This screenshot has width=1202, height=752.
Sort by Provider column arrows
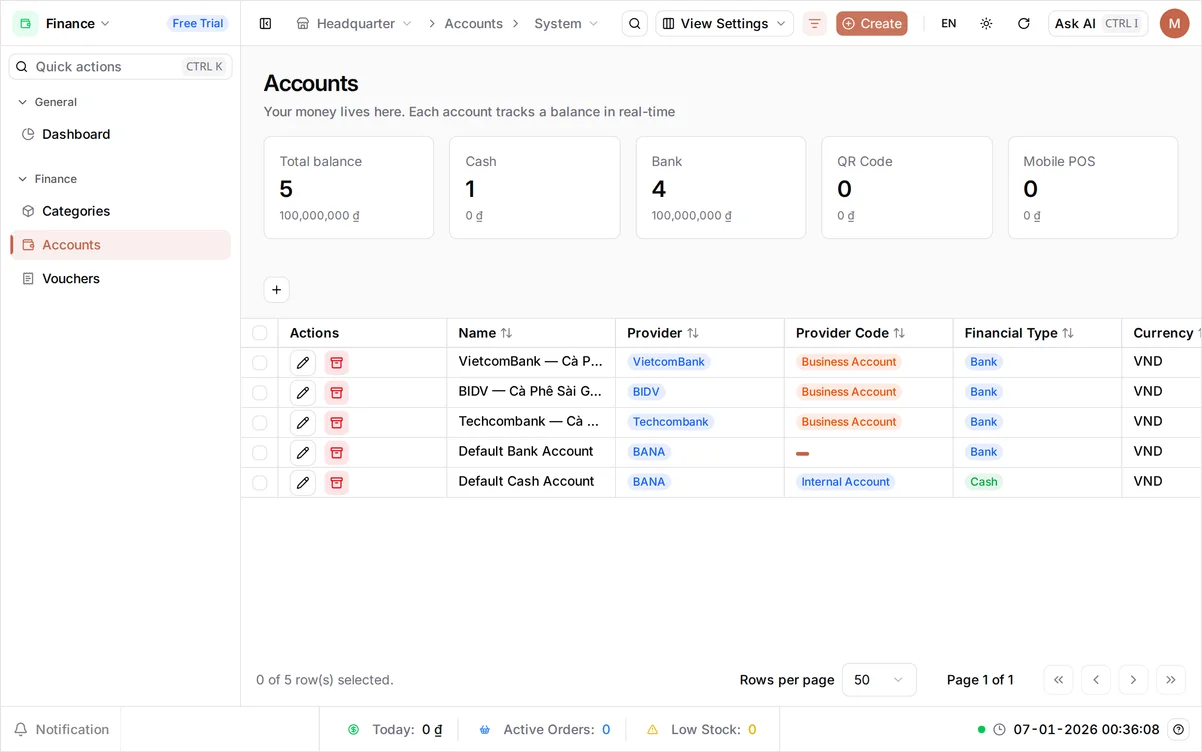click(693, 333)
